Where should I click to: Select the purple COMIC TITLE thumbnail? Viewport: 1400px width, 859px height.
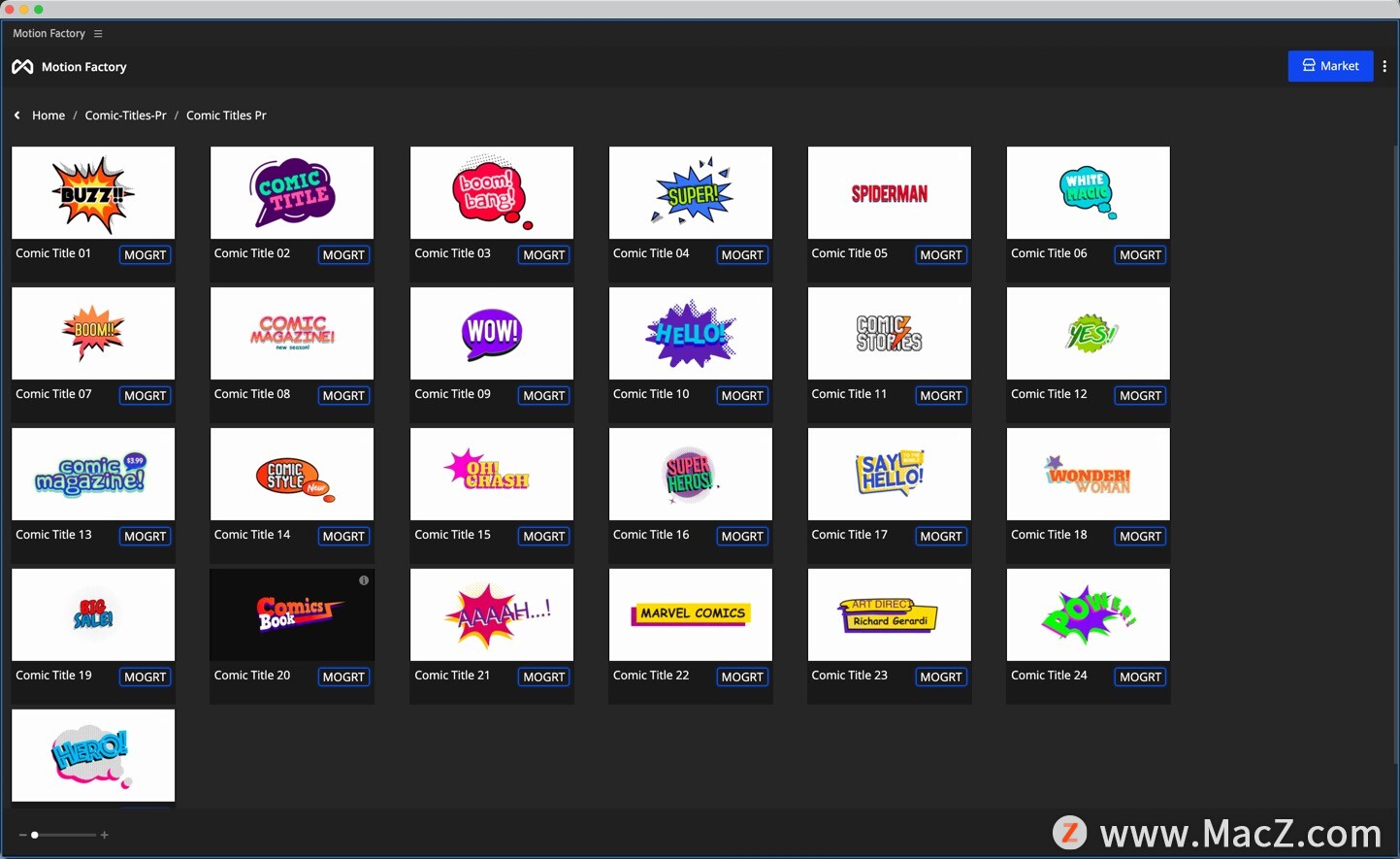292,192
